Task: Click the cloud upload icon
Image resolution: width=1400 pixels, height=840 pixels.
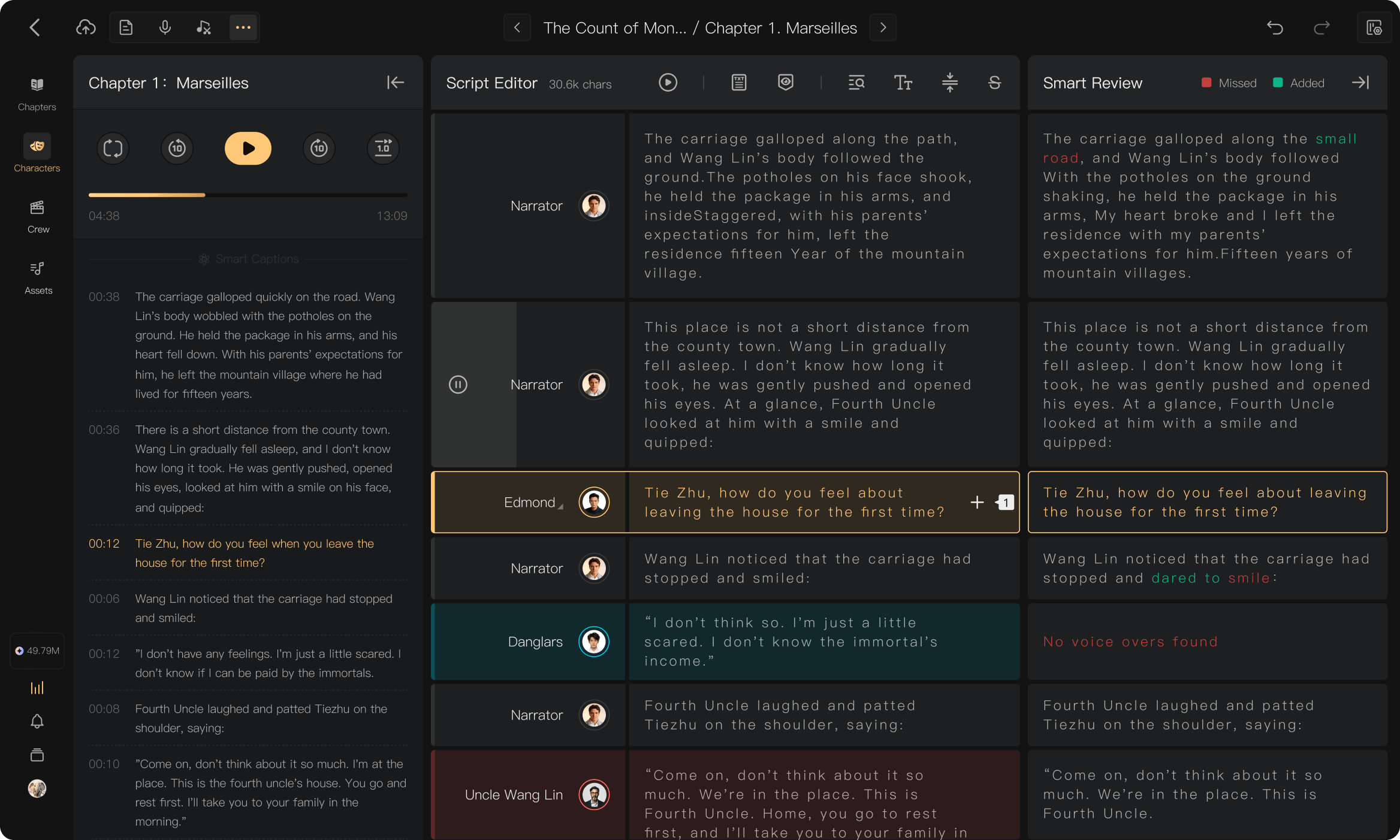Action: coord(86,28)
